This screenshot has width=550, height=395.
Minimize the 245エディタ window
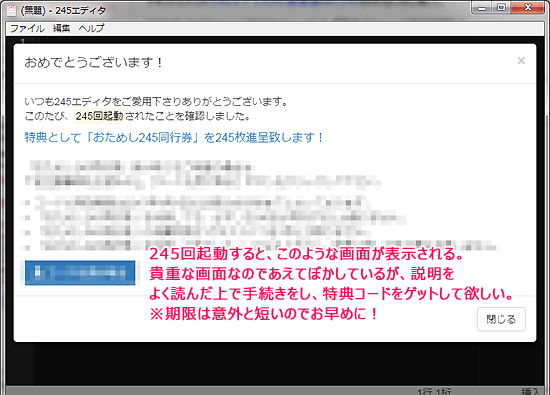482,8
